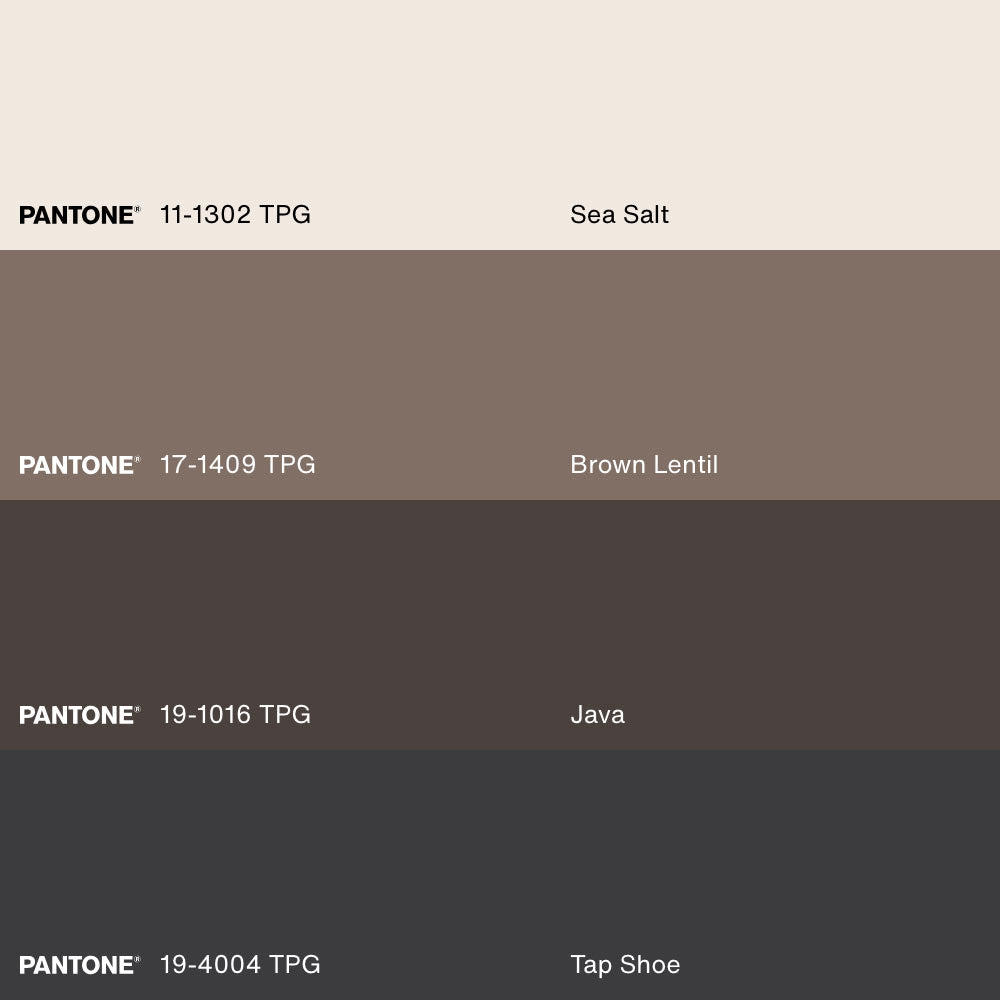1000x1000 pixels.
Task: Click the color code 17-1409 TPG
Action: pyautogui.click(x=237, y=464)
